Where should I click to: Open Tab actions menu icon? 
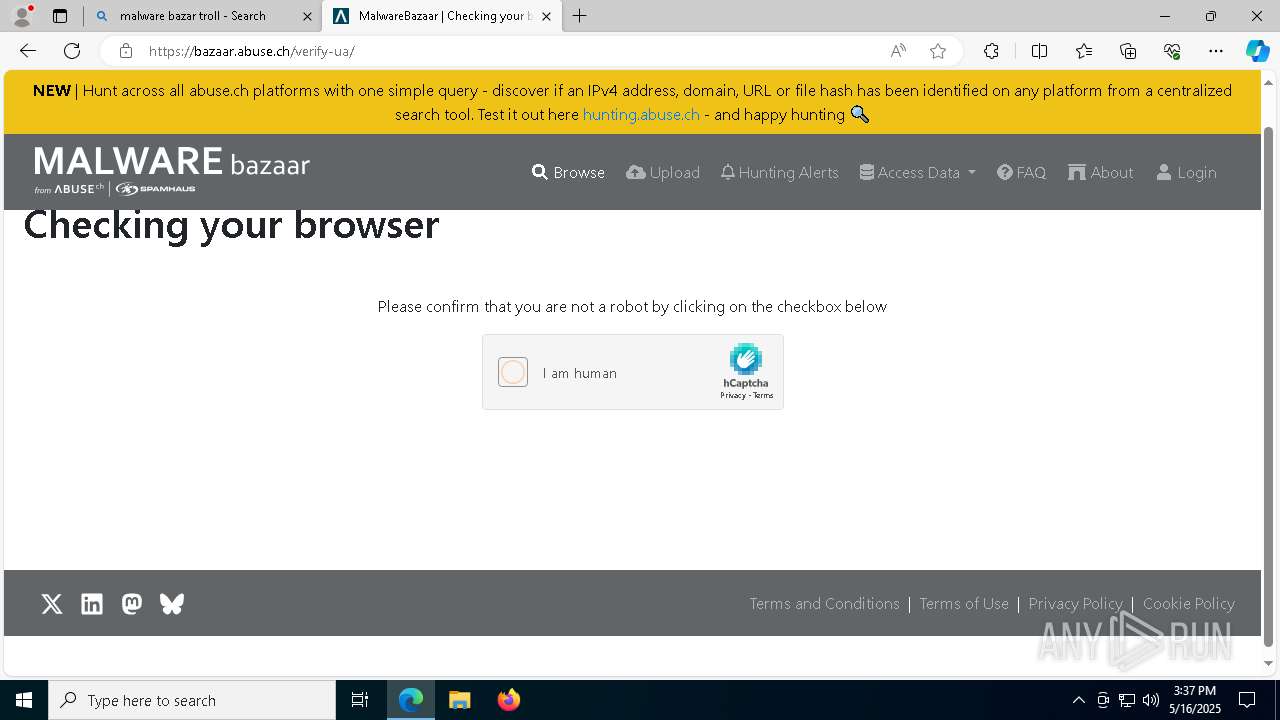[60, 16]
